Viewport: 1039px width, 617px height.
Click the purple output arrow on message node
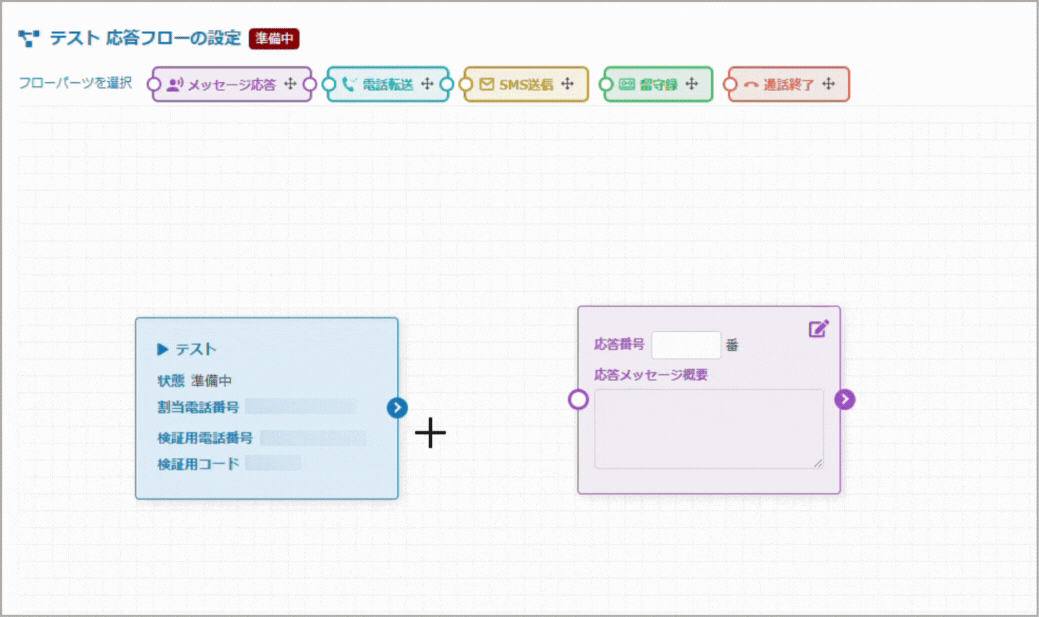click(x=844, y=399)
